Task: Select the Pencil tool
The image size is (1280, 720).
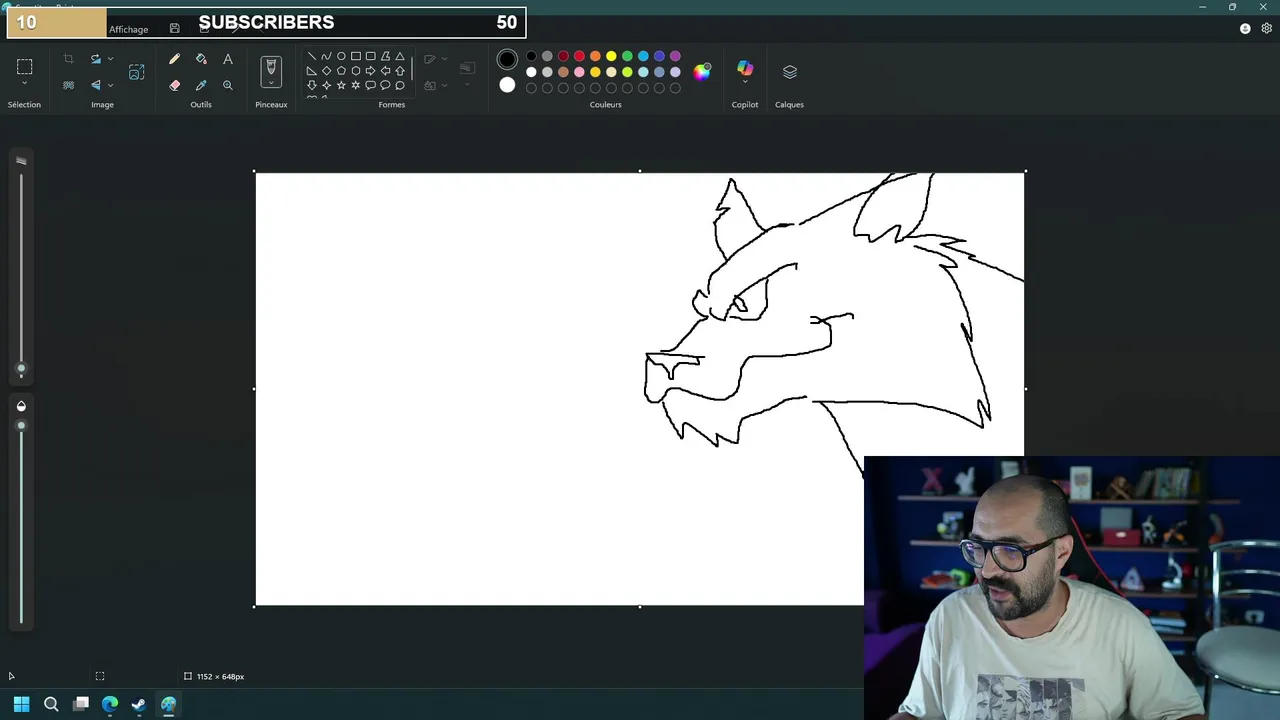Action: (x=174, y=59)
